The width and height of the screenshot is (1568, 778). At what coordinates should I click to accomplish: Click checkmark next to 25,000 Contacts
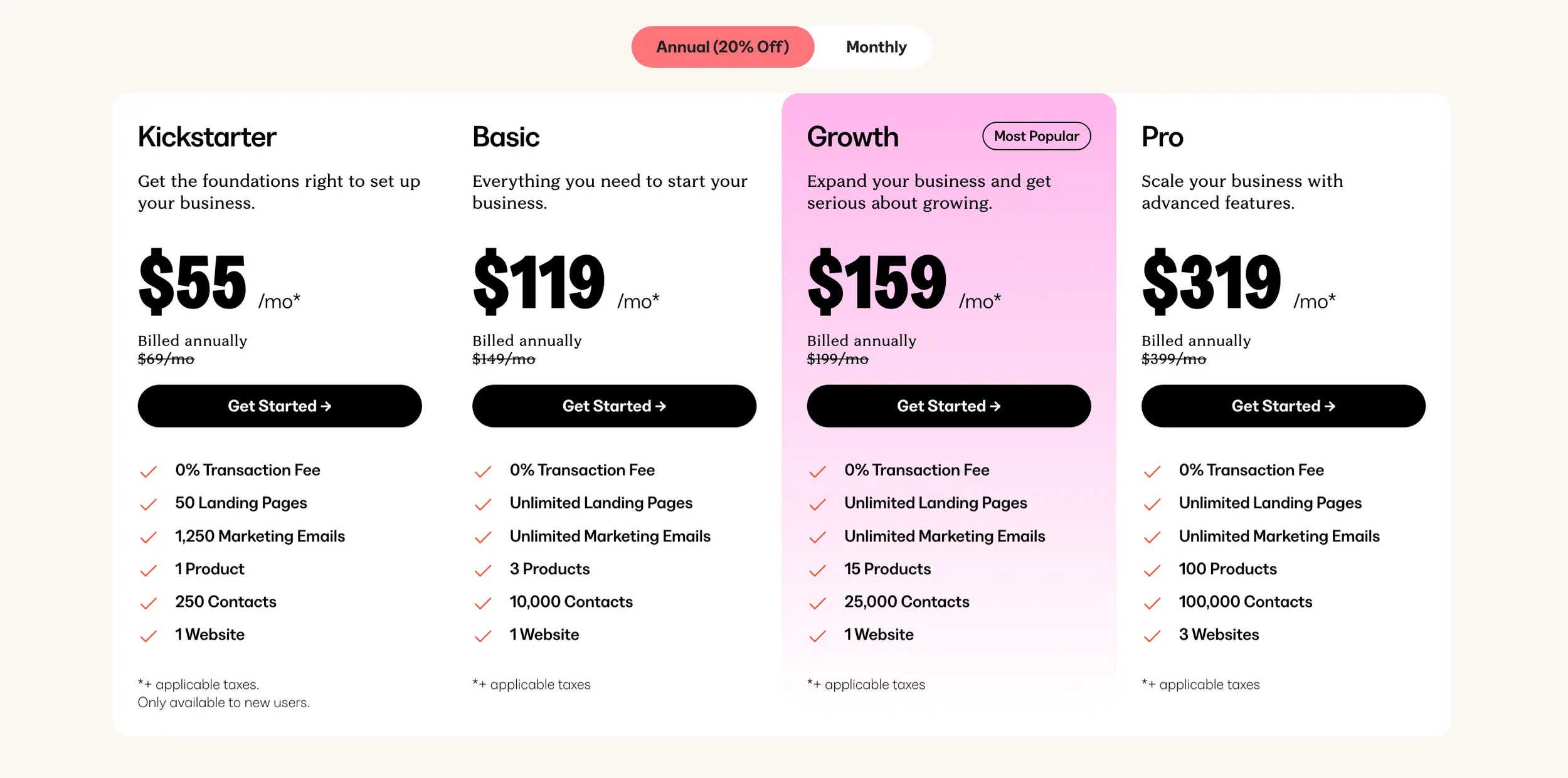817,603
